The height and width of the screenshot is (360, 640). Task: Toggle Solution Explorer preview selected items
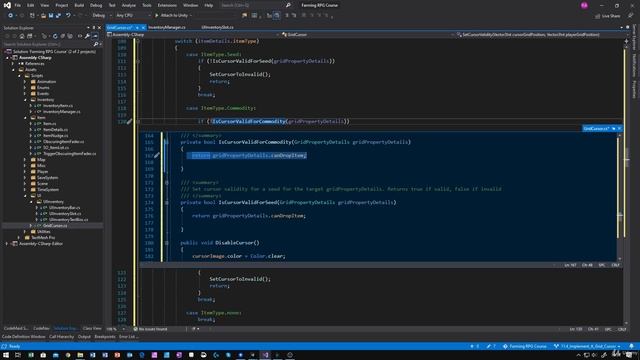(x=95, y=36)
